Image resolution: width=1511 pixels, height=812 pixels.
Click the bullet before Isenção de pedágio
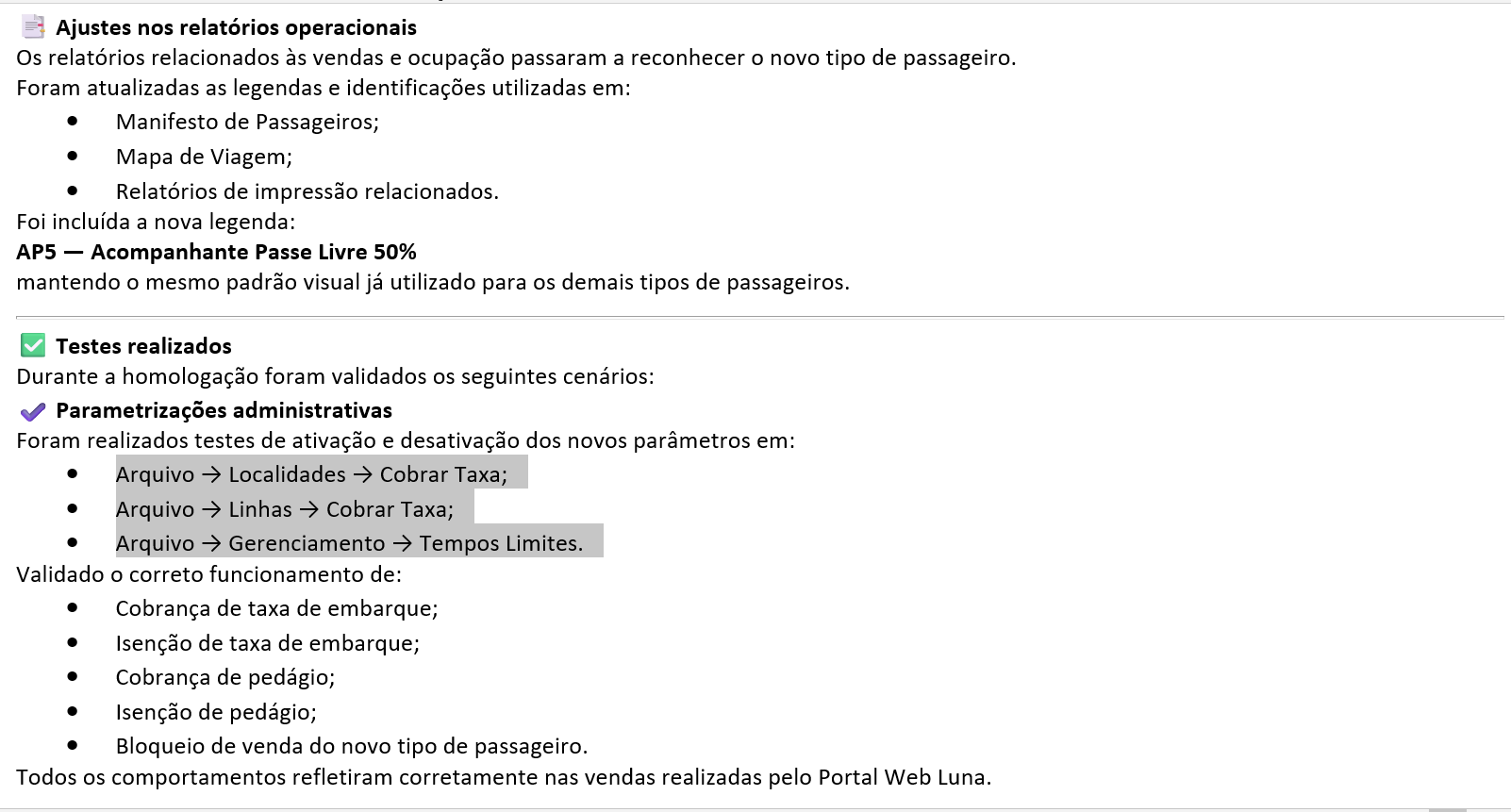(73, 711)
